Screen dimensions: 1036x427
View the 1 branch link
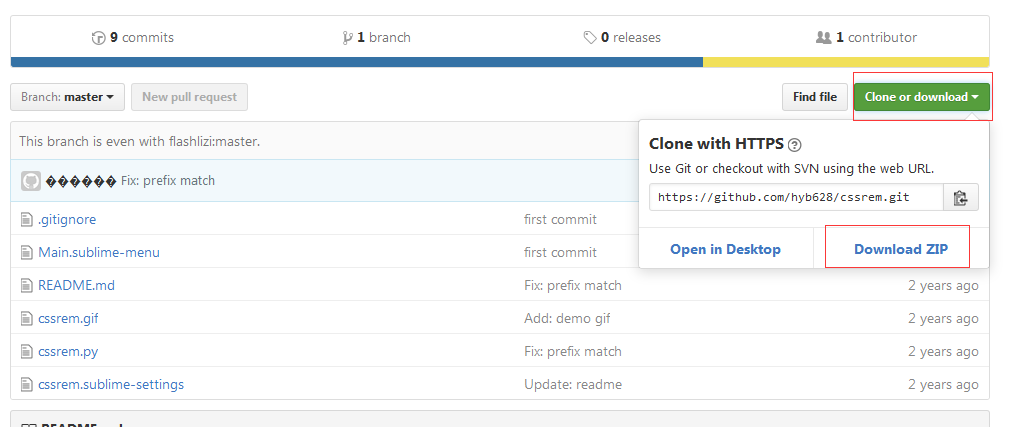click(x=377, y=38)
